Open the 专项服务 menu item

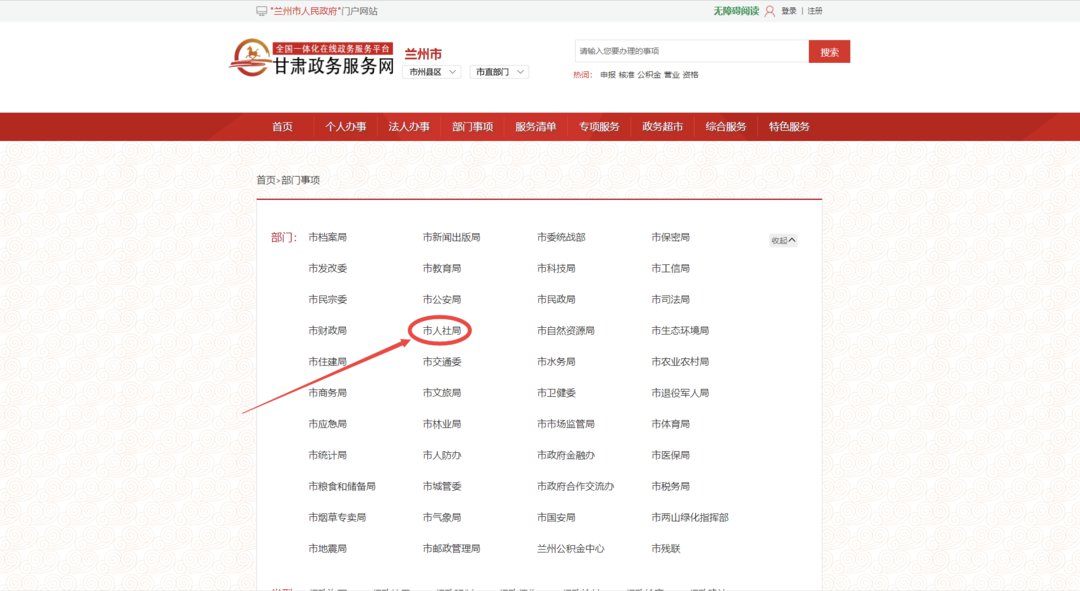[599, 127]
